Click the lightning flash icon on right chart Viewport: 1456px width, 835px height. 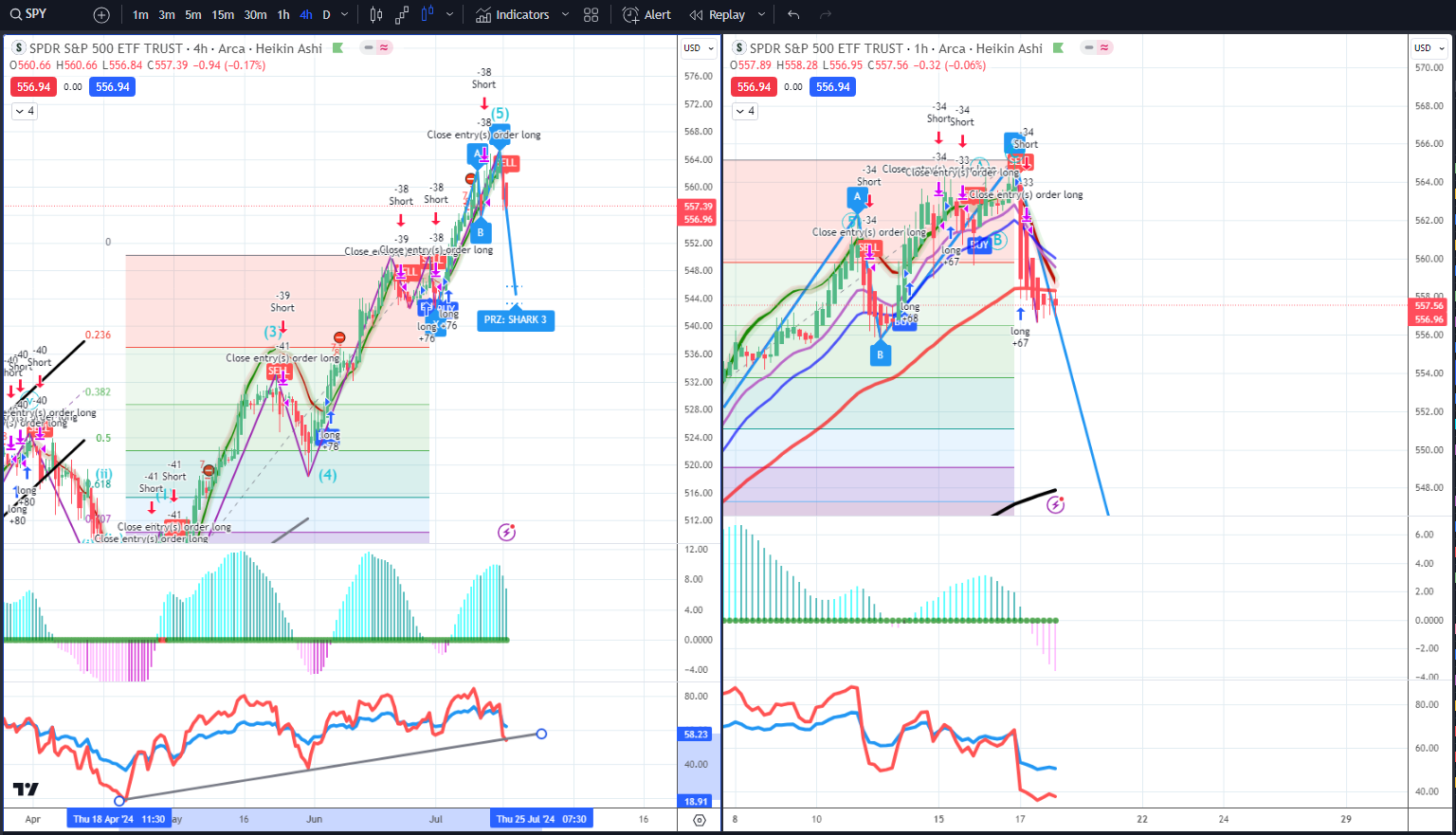pos(1055,504)
